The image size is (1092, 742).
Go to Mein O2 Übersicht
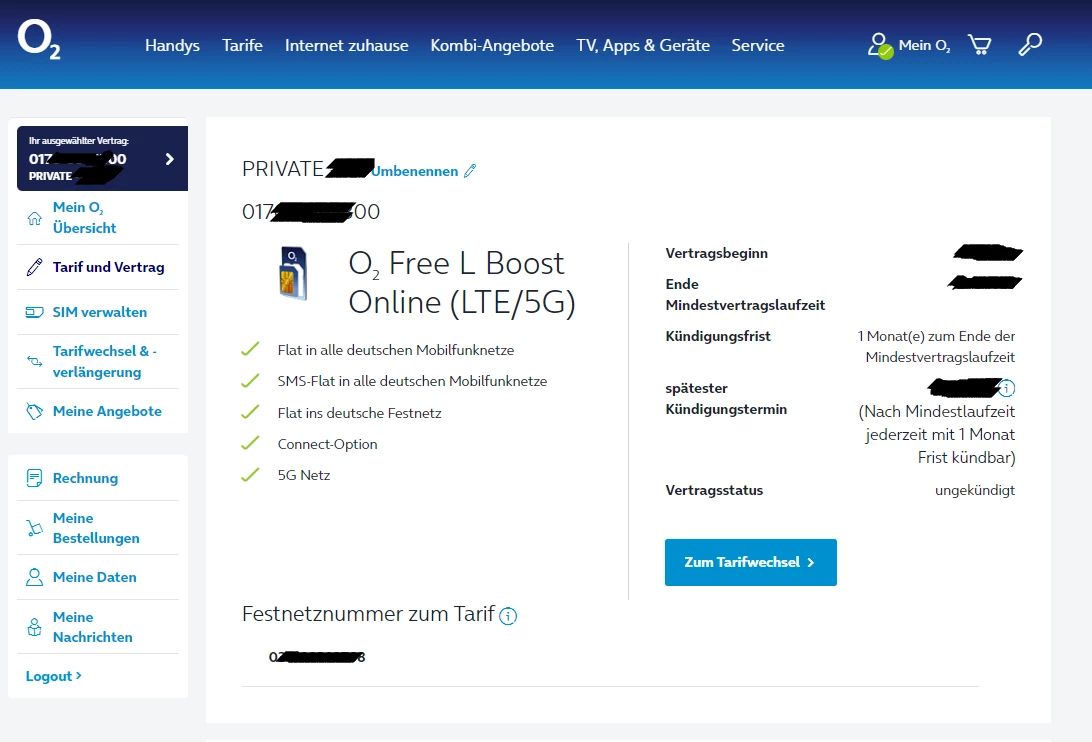[x=84, y=217]
